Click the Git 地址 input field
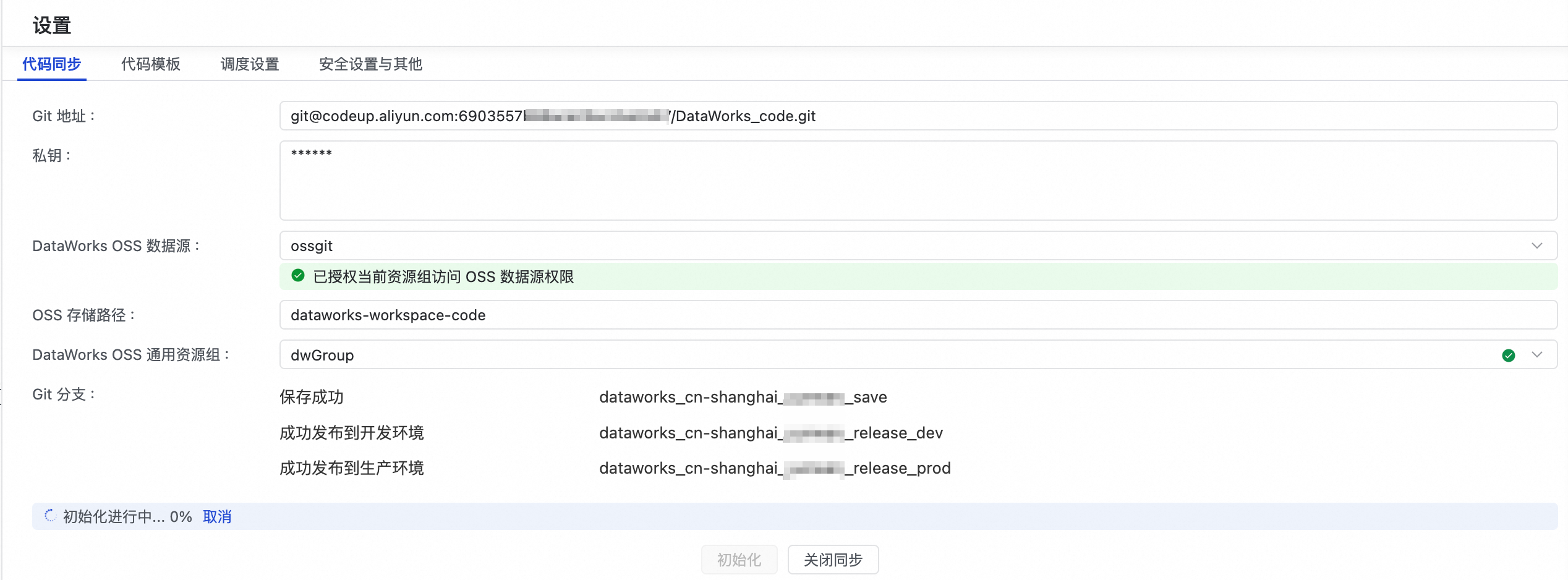Viewport: 1568px width, 580px height. [918, 116]
